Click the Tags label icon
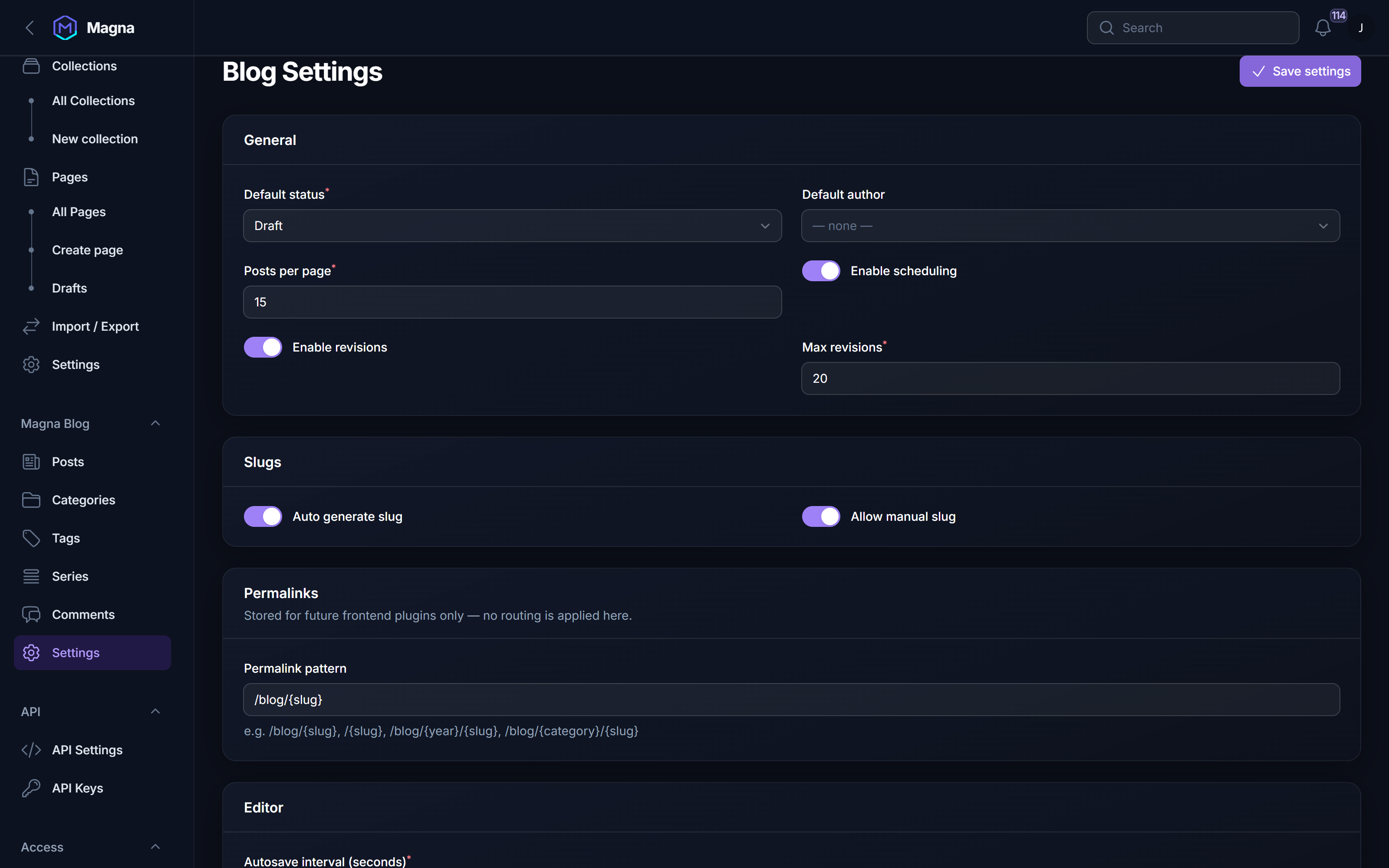This screenshot has width=1389, height=868. pos(31,538)
